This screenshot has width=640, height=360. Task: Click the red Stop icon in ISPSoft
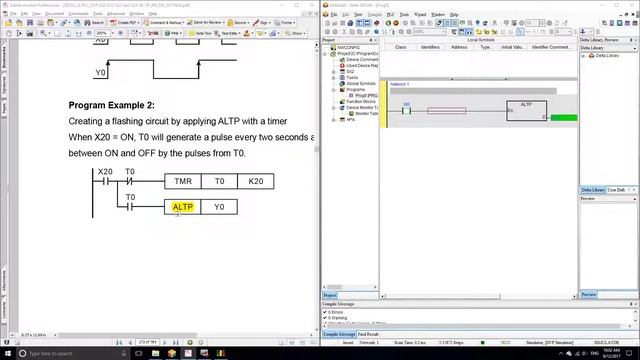pos(396,23)
